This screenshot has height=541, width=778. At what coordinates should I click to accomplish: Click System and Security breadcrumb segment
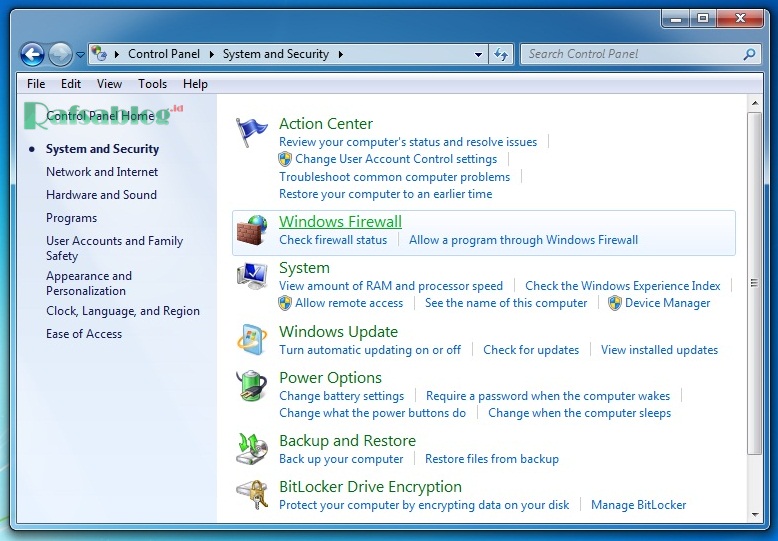pyautogui.click(x=276, y=54)
